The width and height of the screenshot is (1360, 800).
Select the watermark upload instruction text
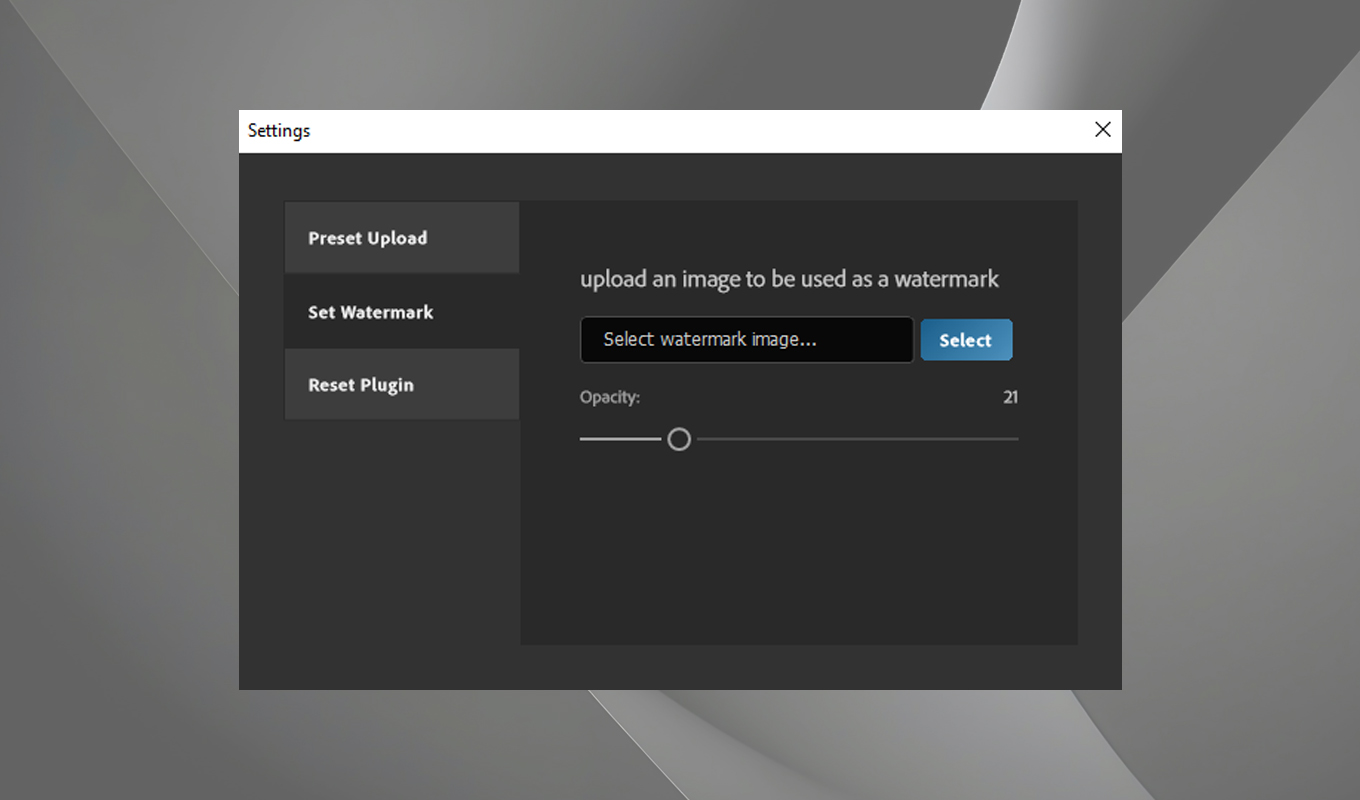[x=789, y=279]
